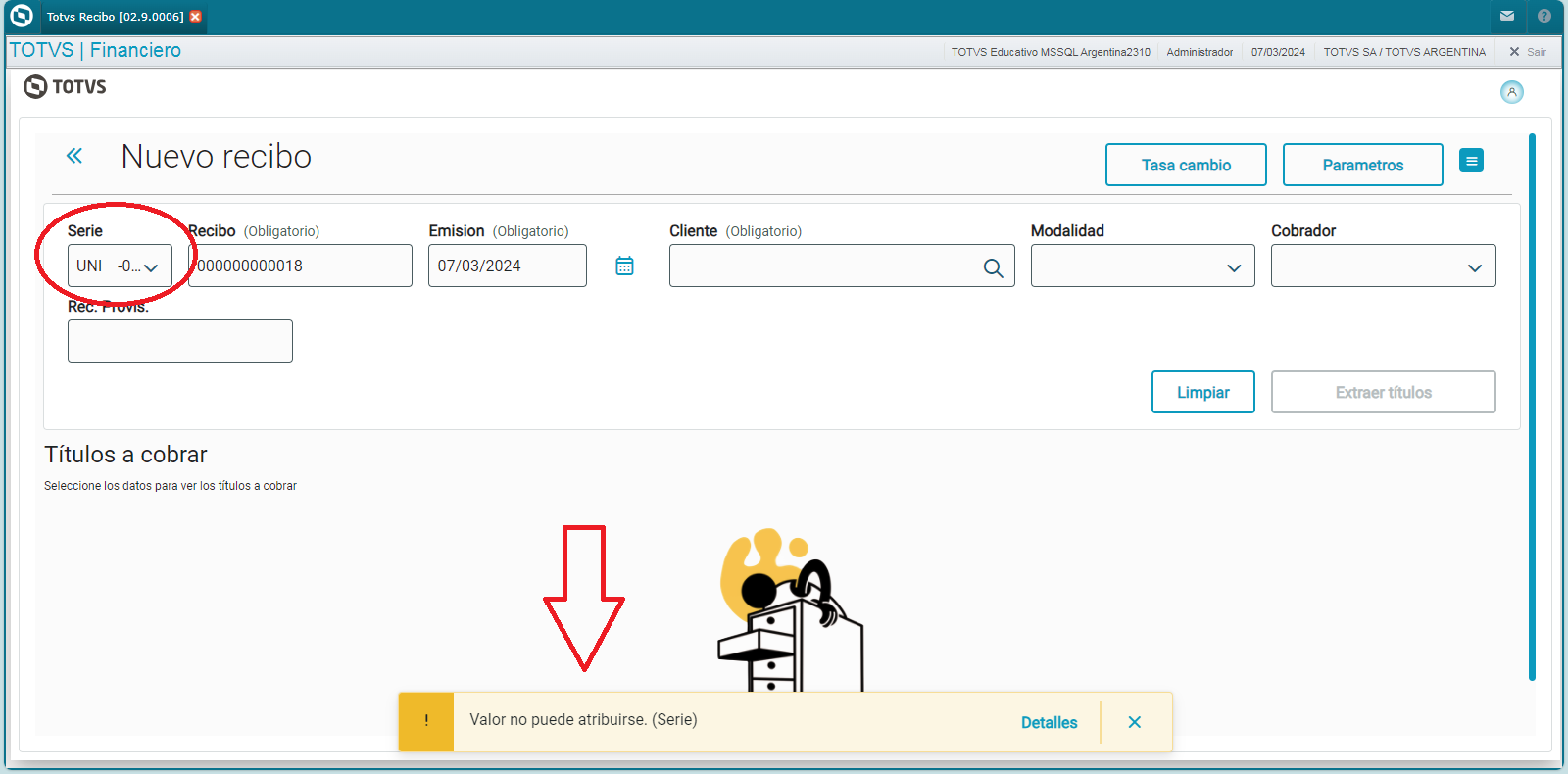Click 'Seleccione los datos' hint text
This screenshot has width=1568, height=774.
click(171, 486)
